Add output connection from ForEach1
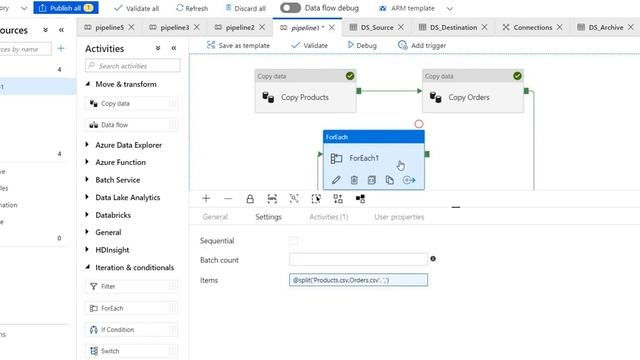This screenshot has width=640, height=360. (x=409, y=180)
